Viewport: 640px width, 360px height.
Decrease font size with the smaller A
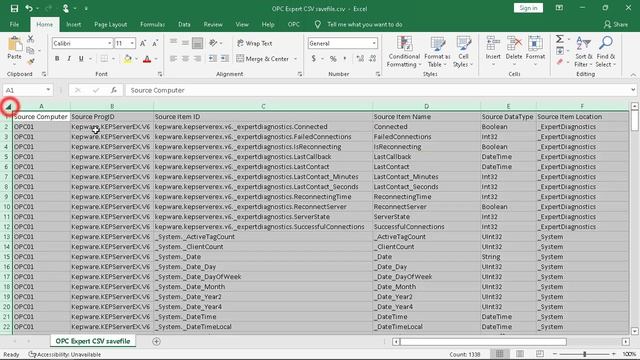[155, 43]
